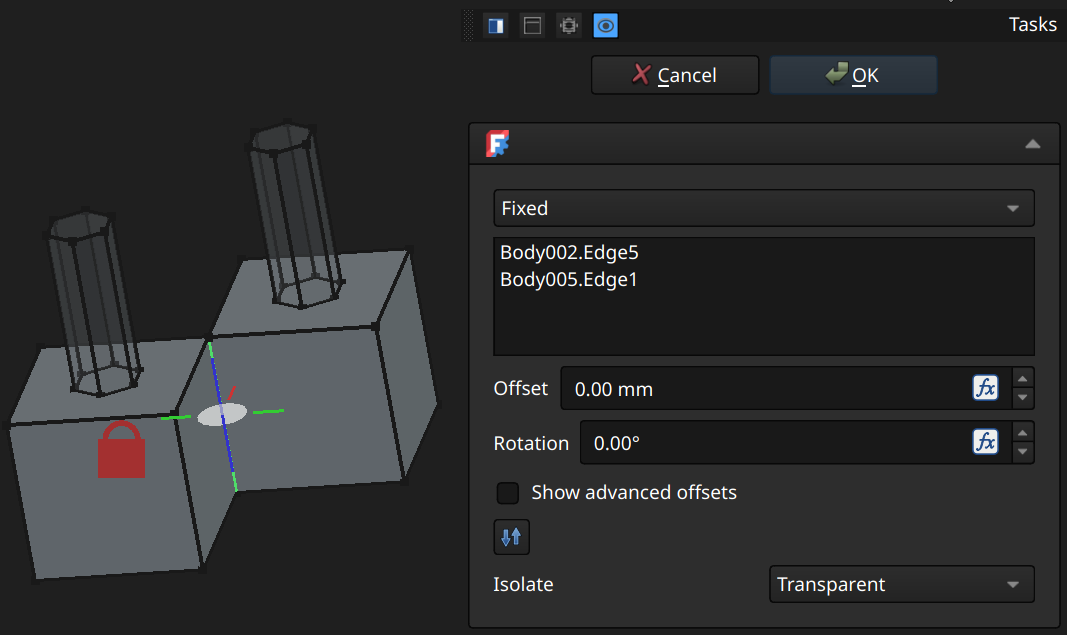This screenshot has width=1067, height=635.
Task: Increase Offset with up arrow
Action: click(x=1022, y=378)
